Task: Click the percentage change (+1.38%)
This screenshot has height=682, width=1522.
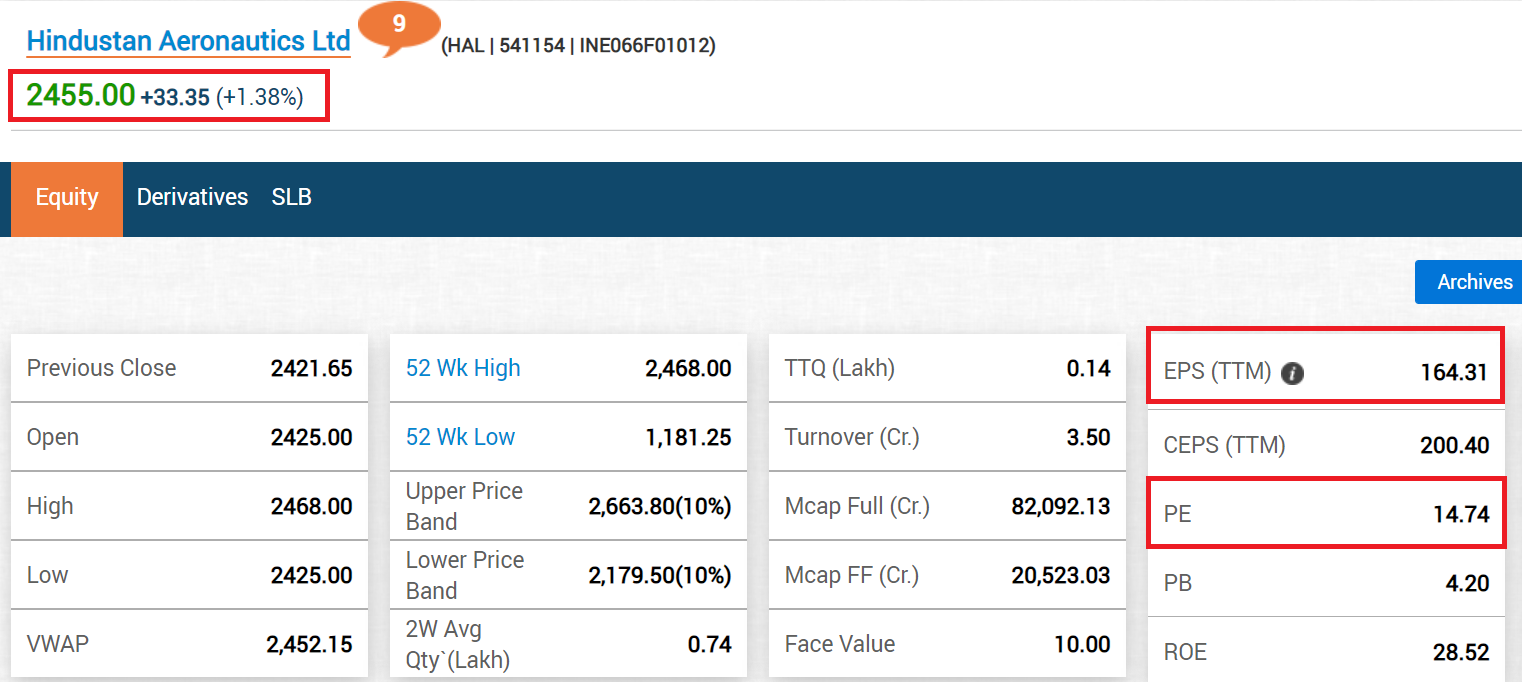Action: (259, 97)
